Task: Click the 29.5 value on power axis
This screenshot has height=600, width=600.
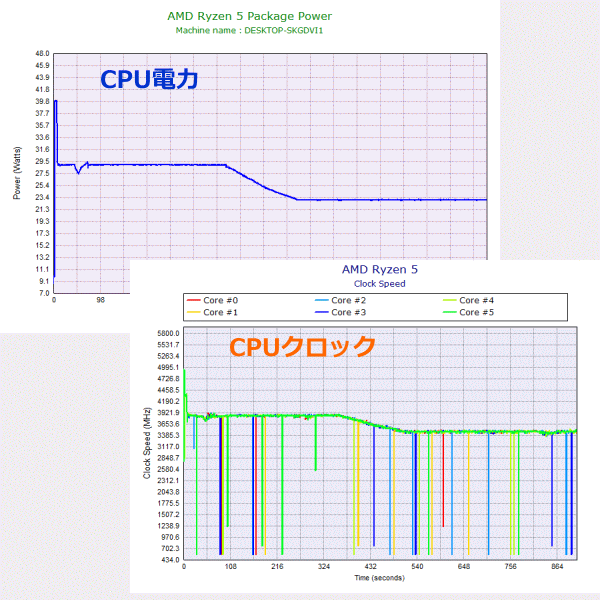Action: point(42,161)
